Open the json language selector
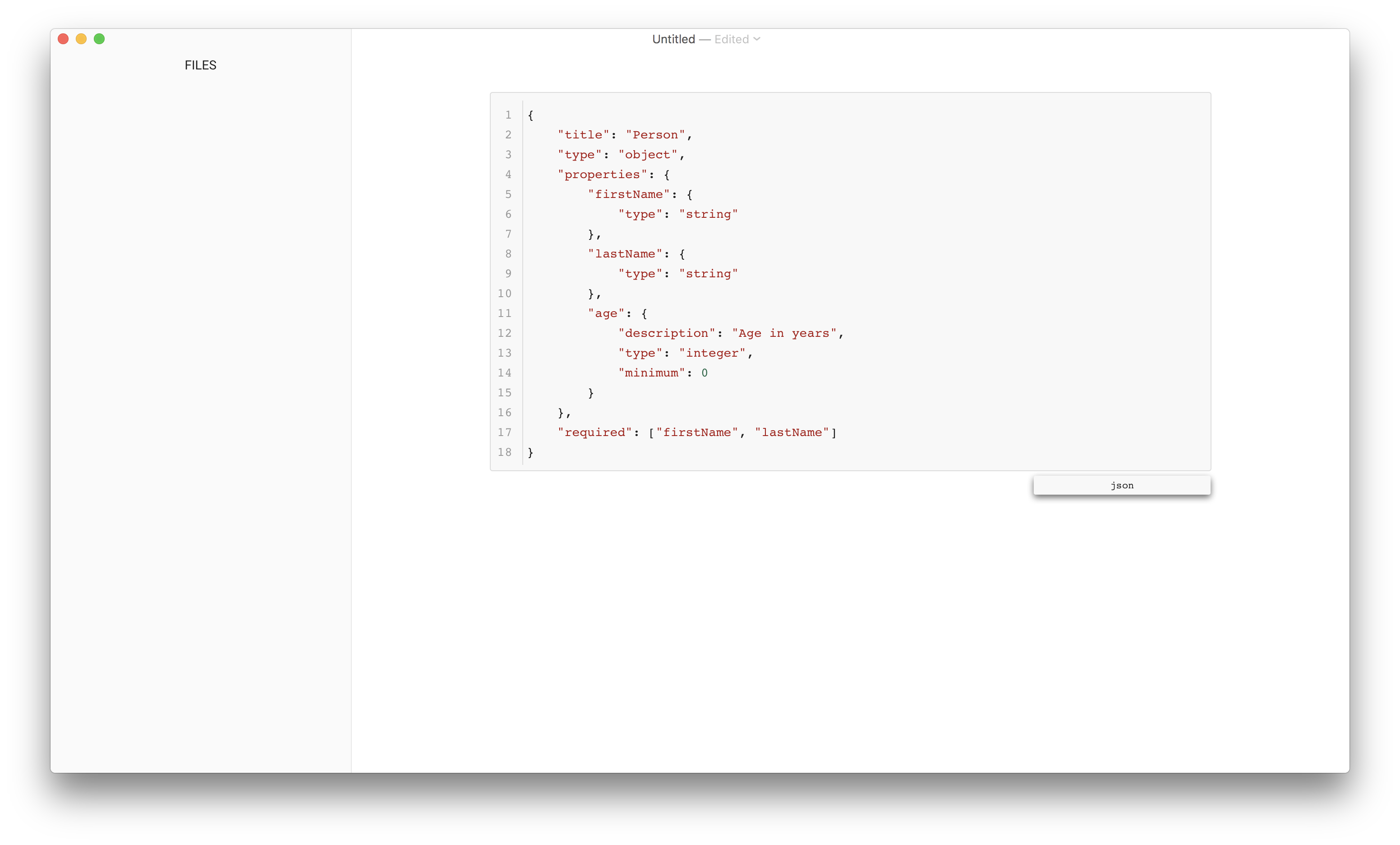1400x845 pixels. [1121, 486]
